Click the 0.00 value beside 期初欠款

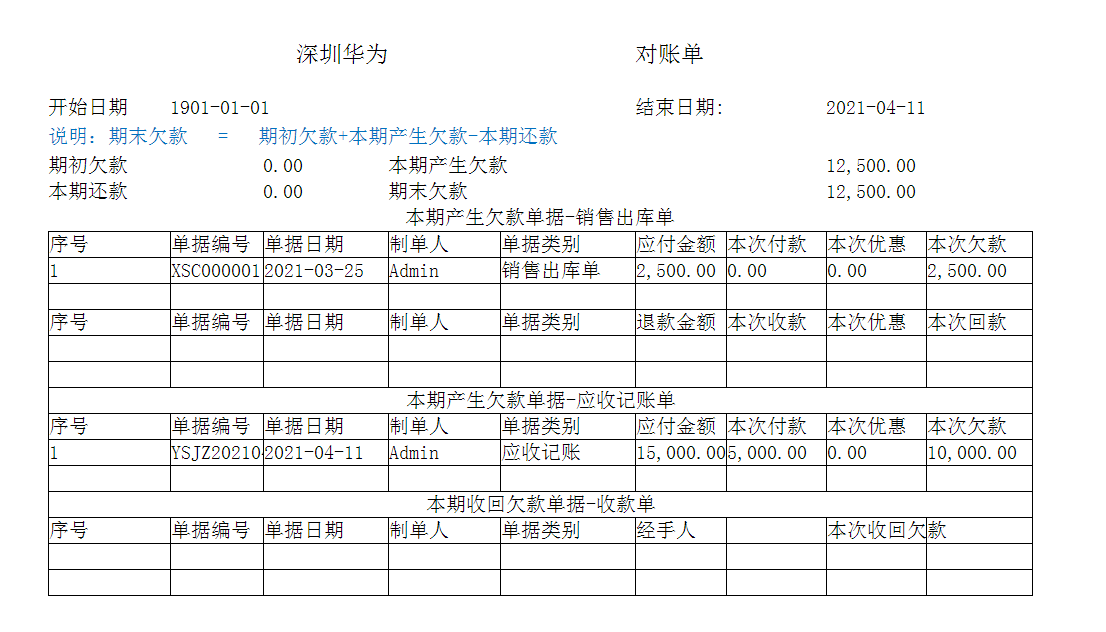point(283,166)
